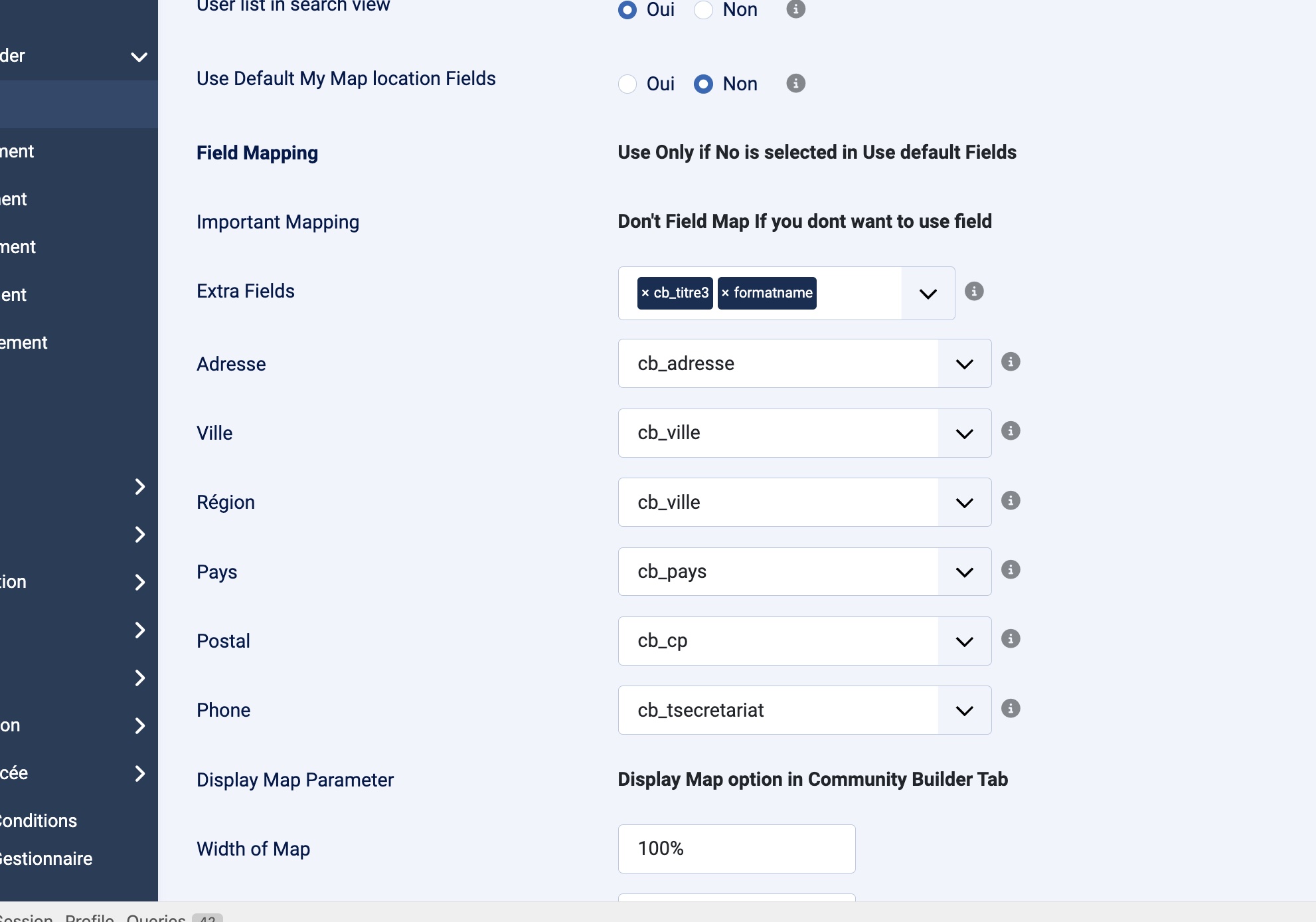Open the Queries debug panel
This screenshot has height=922, width=1316.
tap(157, 917)
